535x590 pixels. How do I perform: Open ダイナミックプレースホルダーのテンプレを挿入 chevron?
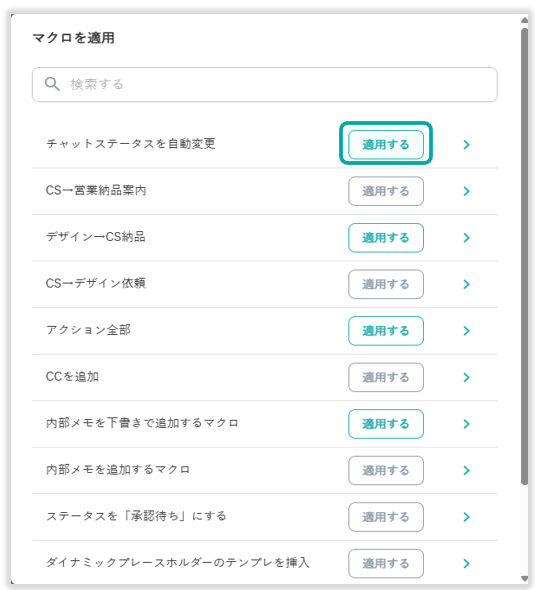pyautogui.click(x=467, y=563)
